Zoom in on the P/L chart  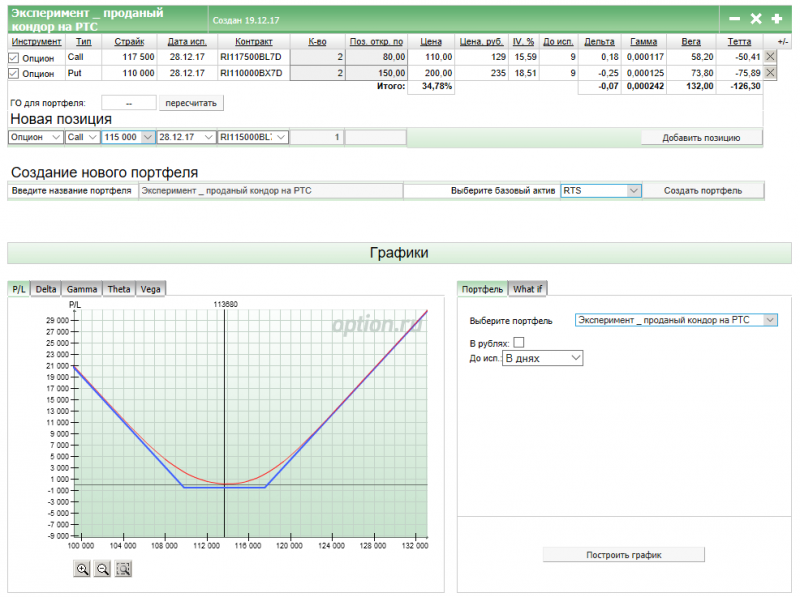pyautogui.click(x=82, y=568)
